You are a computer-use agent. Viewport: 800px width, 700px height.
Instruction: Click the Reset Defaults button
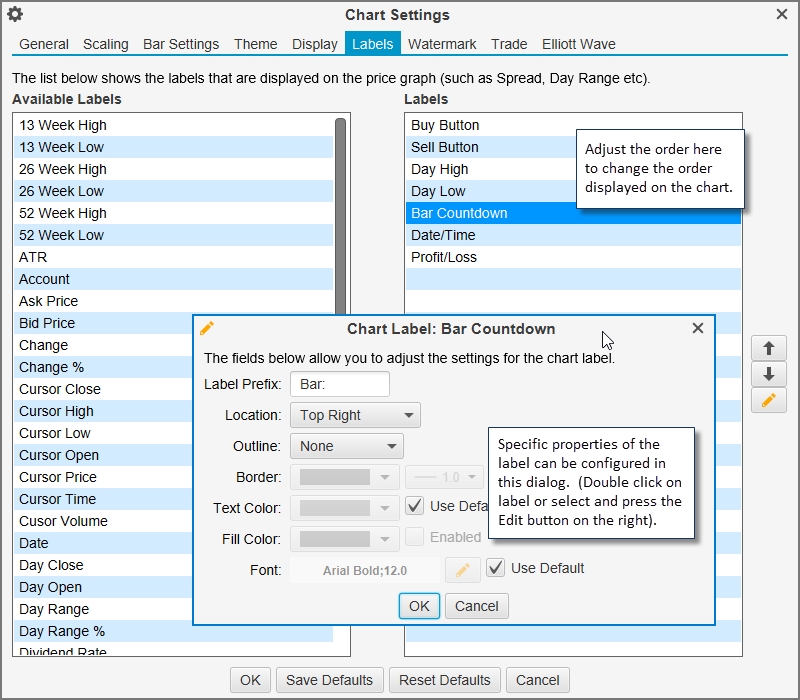[x=444, y=680]
